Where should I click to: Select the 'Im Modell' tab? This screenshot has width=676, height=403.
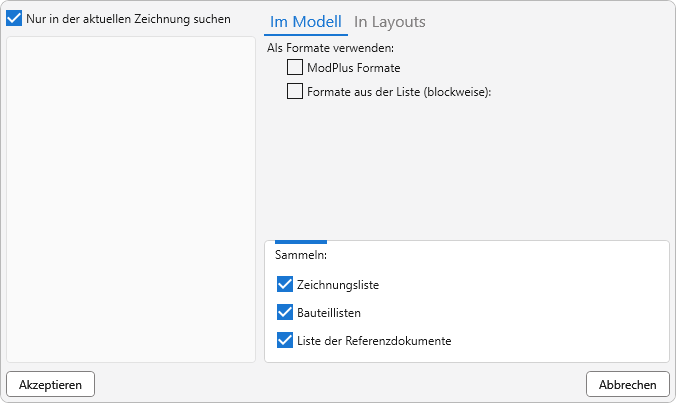coord(305,22)
